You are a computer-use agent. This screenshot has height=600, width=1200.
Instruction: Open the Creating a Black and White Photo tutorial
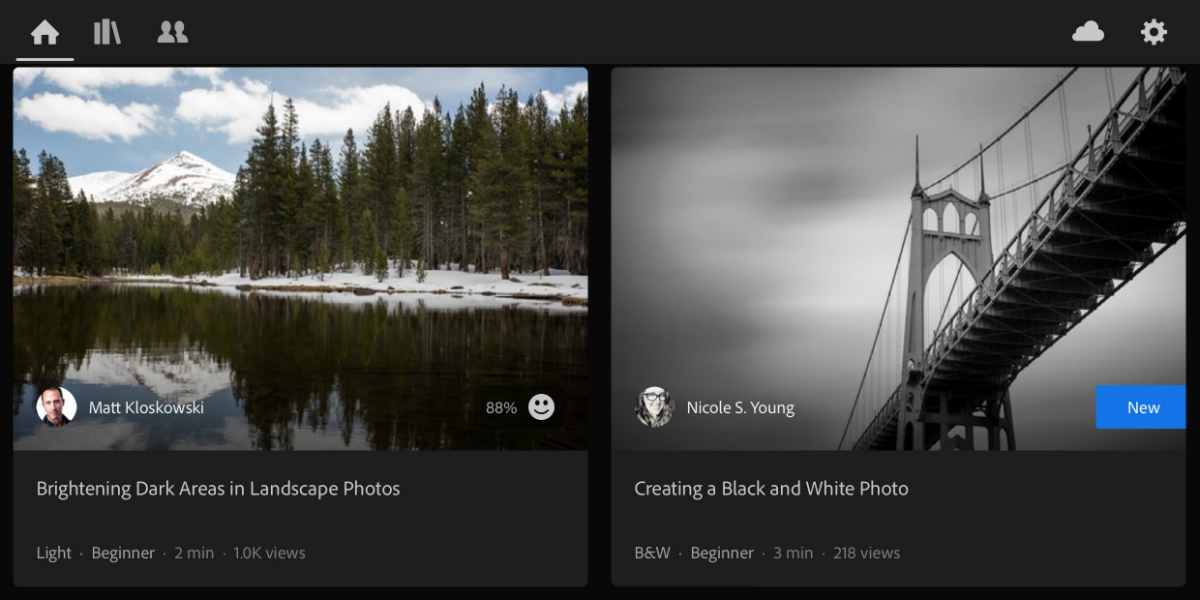[771, 488]
